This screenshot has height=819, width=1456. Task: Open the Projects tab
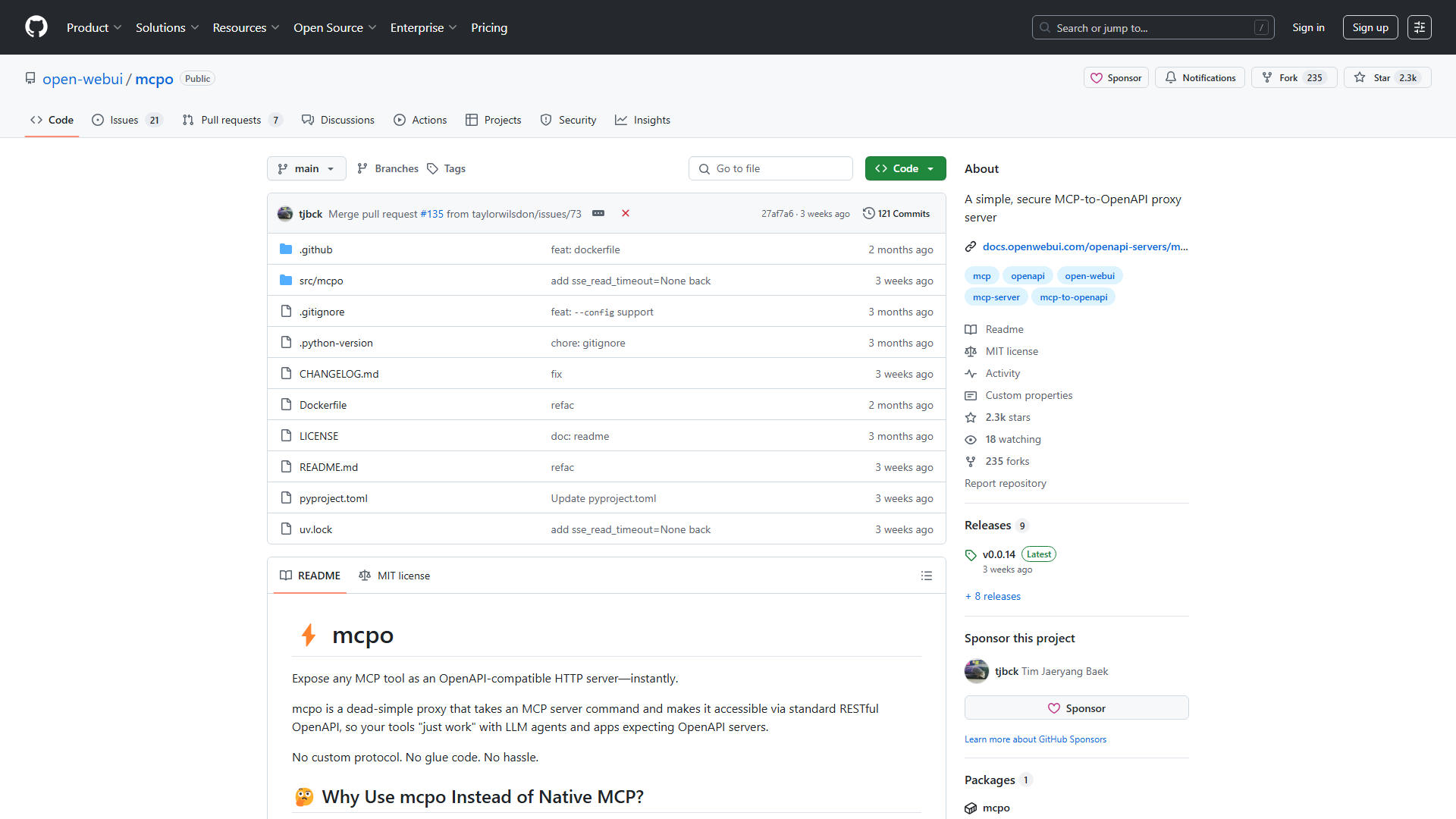coord(493,120)
